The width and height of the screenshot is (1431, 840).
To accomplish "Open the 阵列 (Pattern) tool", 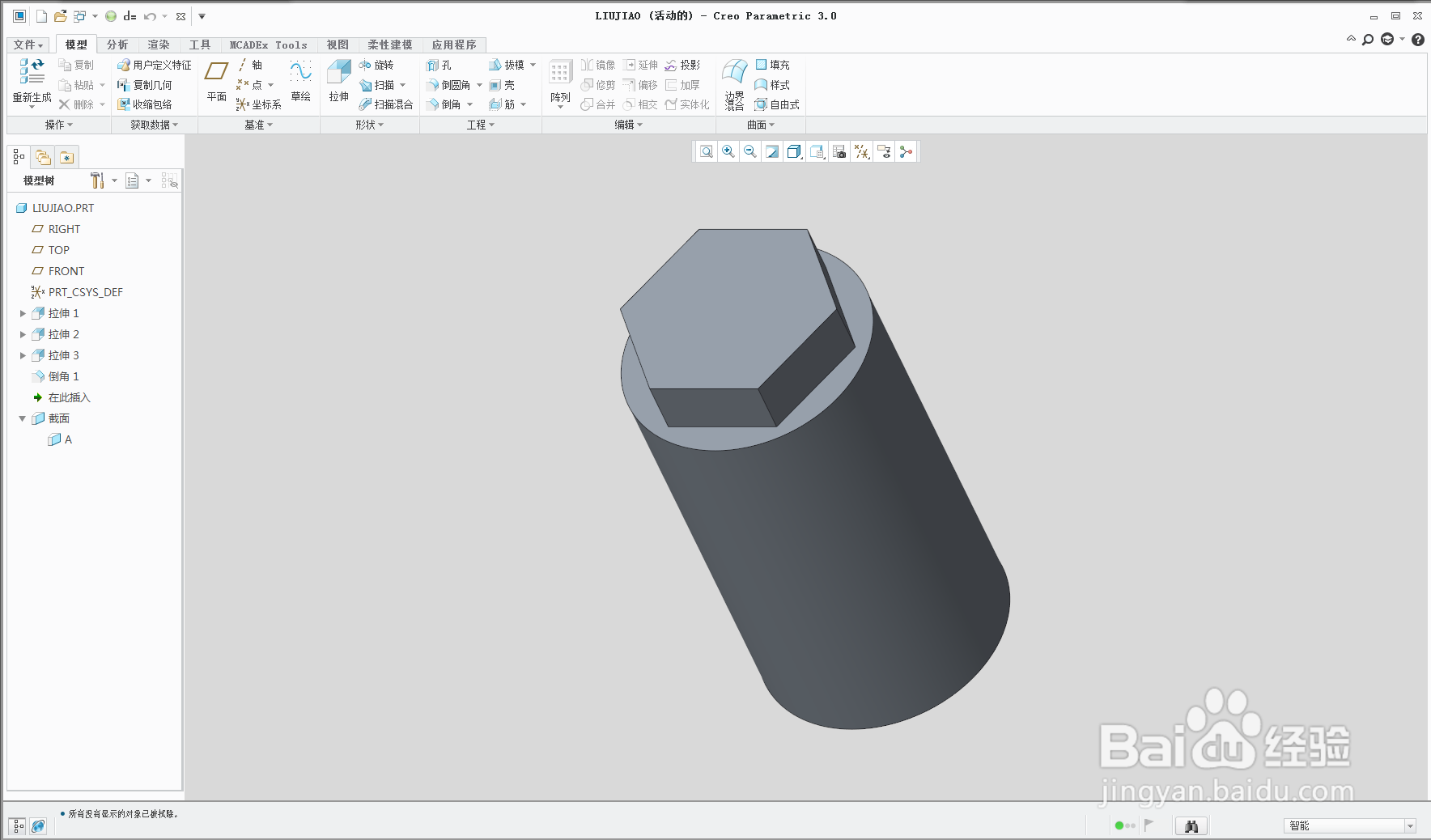I will (x=560, y=83).
